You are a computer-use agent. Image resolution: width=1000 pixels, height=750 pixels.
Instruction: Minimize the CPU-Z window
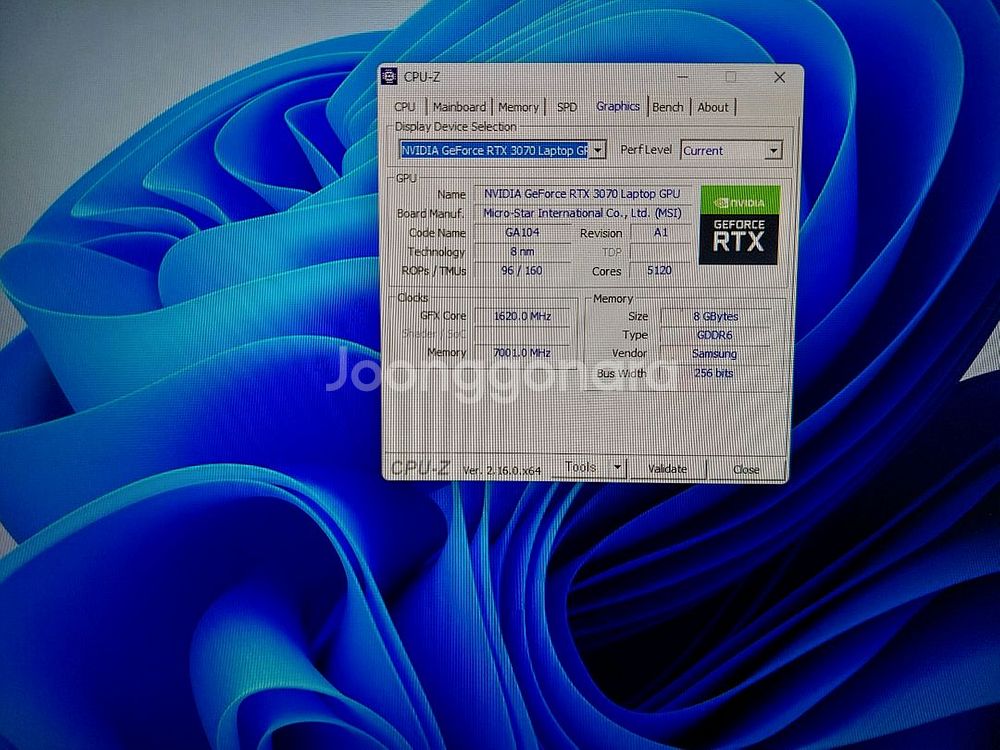click(682, 77)
